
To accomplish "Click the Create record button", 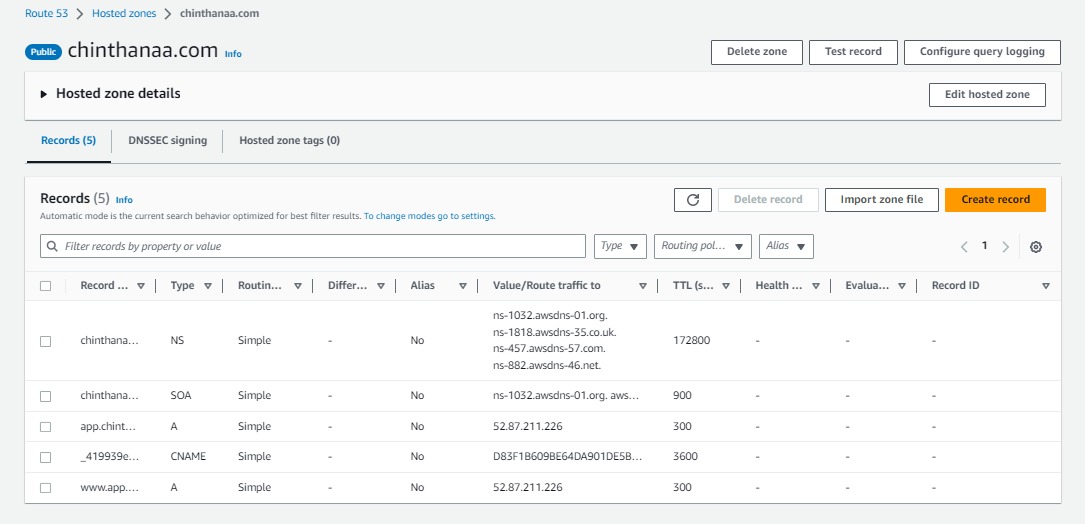I will pos(995,199).
